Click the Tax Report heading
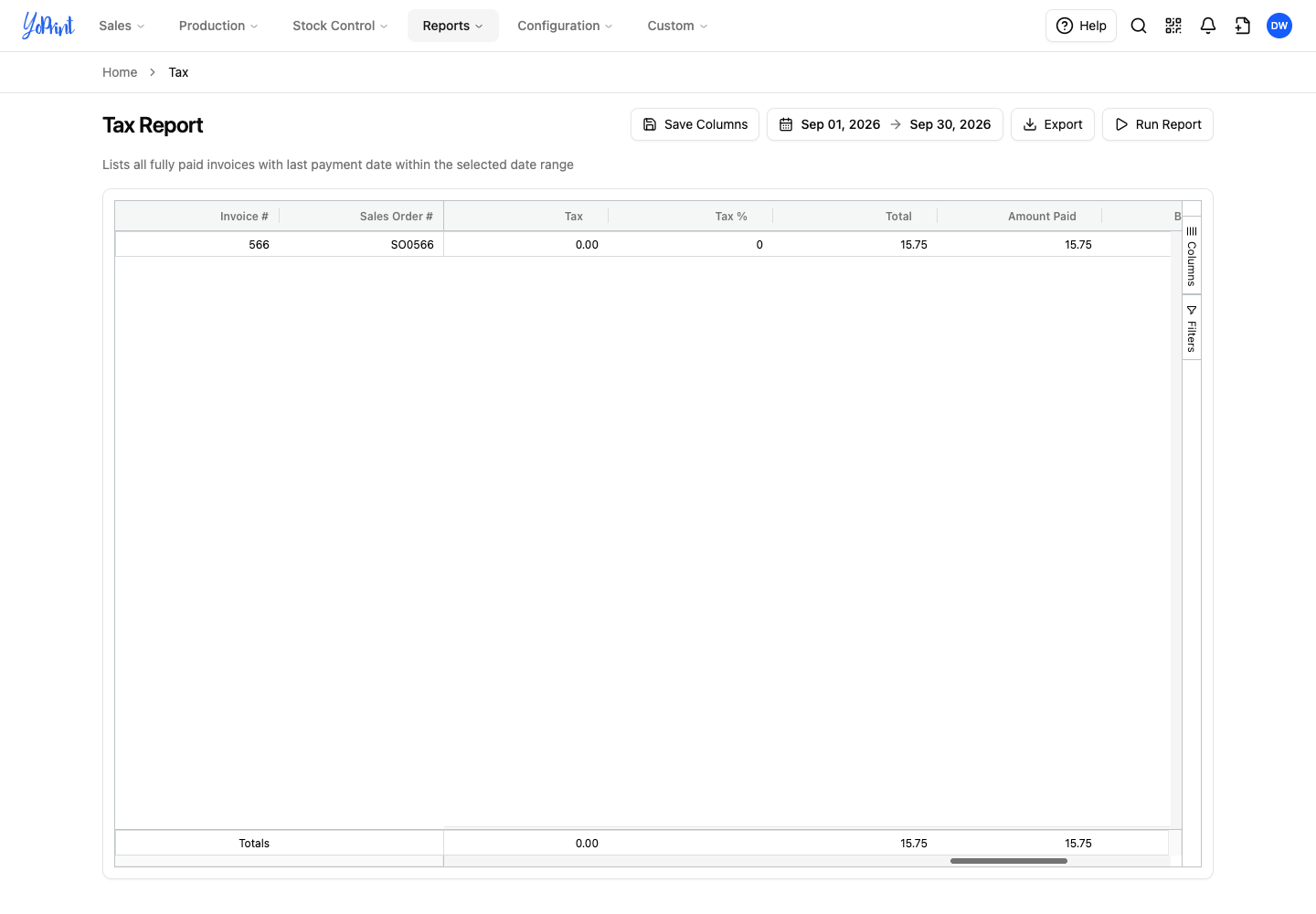This screenshot has width=1316, height=914. click(153, 125)
